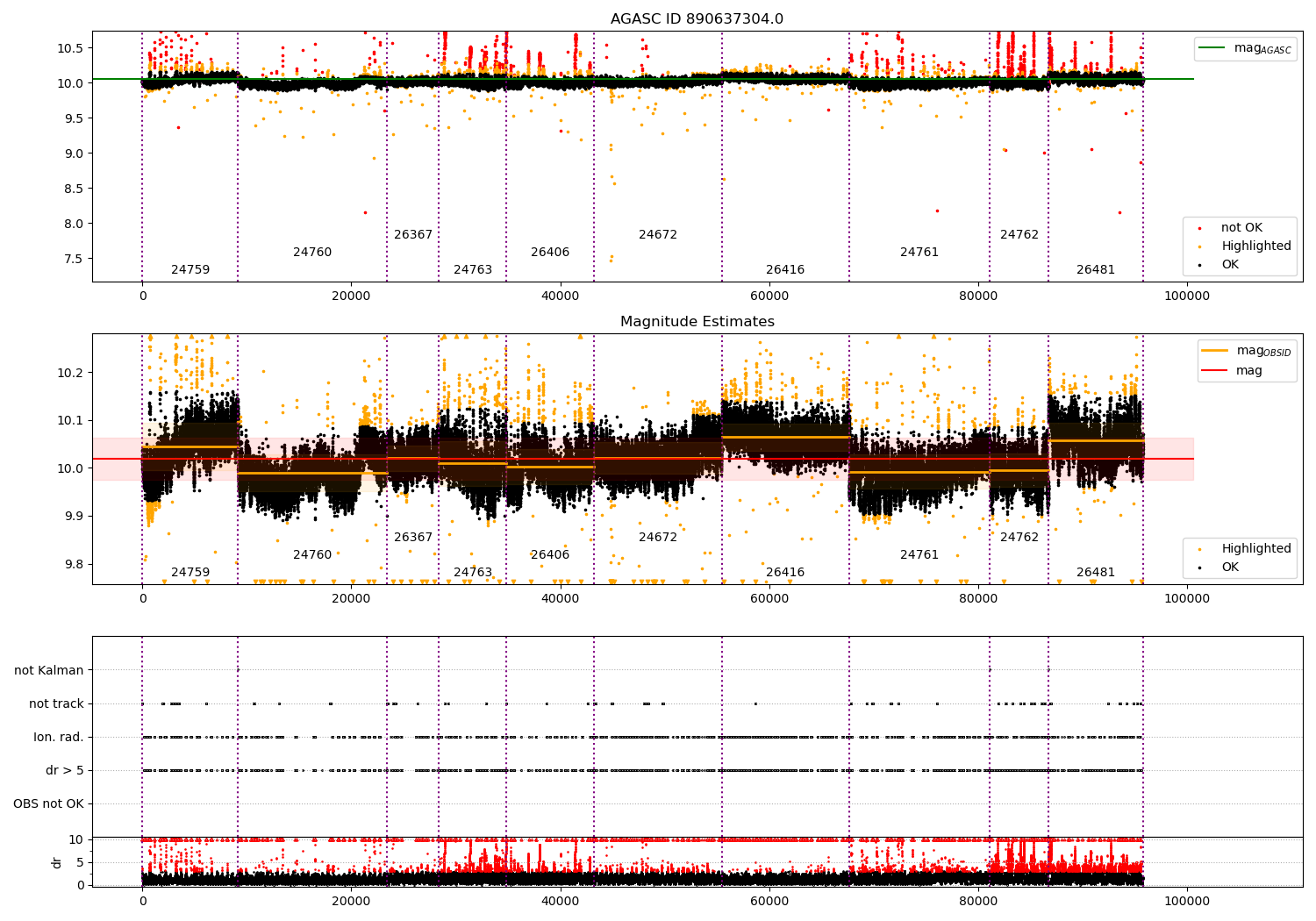1316x921 pixels.
Task: Click the 40000 x-axis tick under top plot
Action: click(560, 296)
